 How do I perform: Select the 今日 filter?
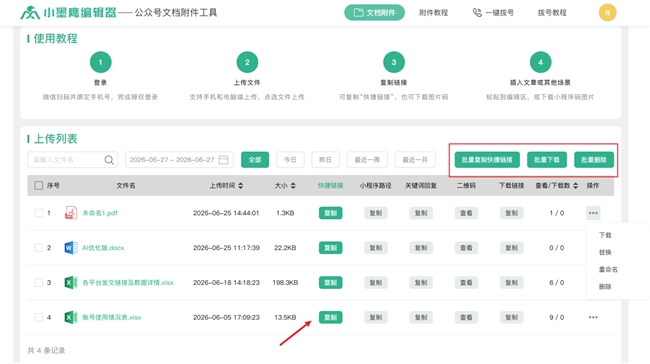point(290,160)
